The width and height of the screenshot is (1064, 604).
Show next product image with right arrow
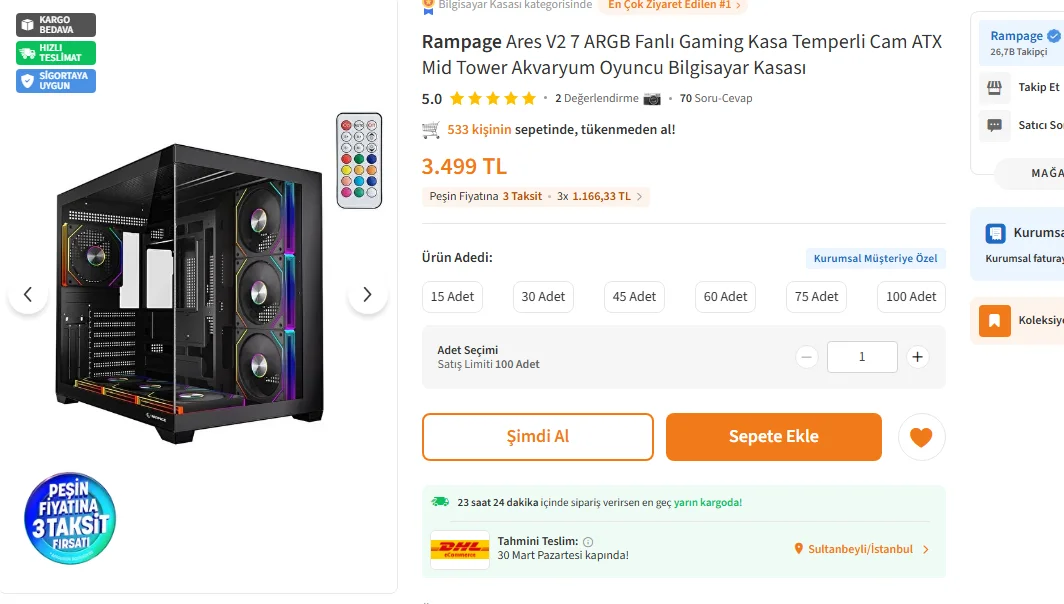tap(367, 294)
